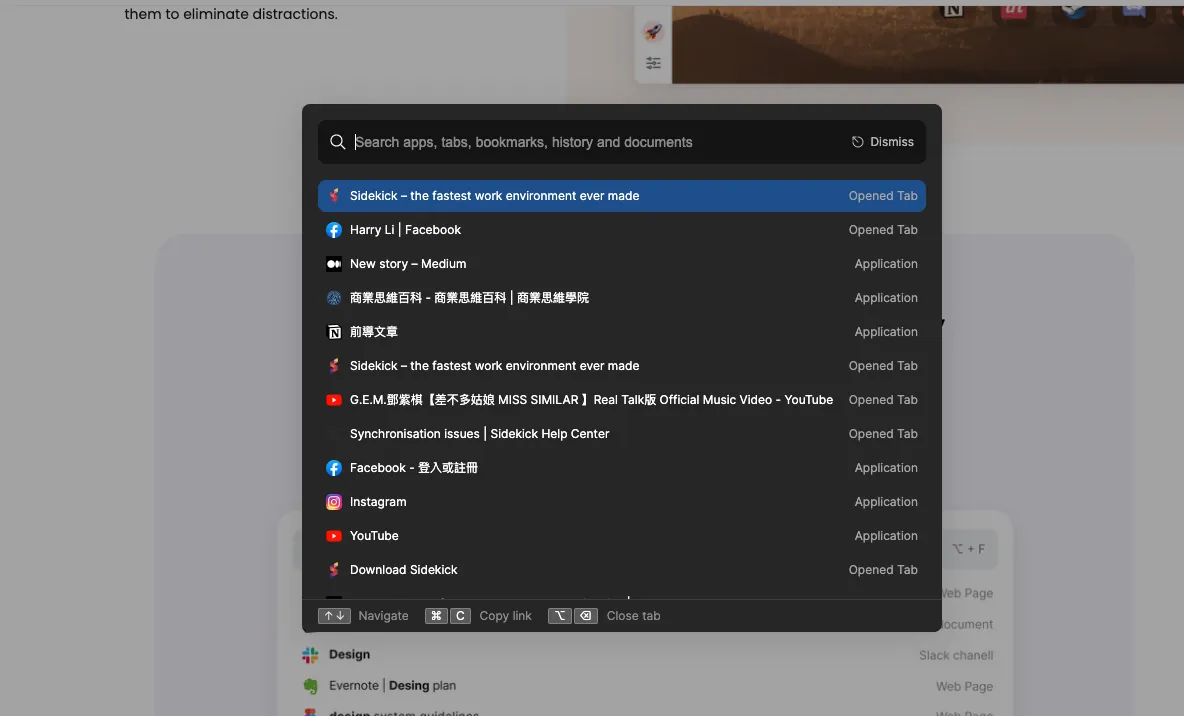Open Facebook - 登入或註冊 application entry

[x=621, y=468]
